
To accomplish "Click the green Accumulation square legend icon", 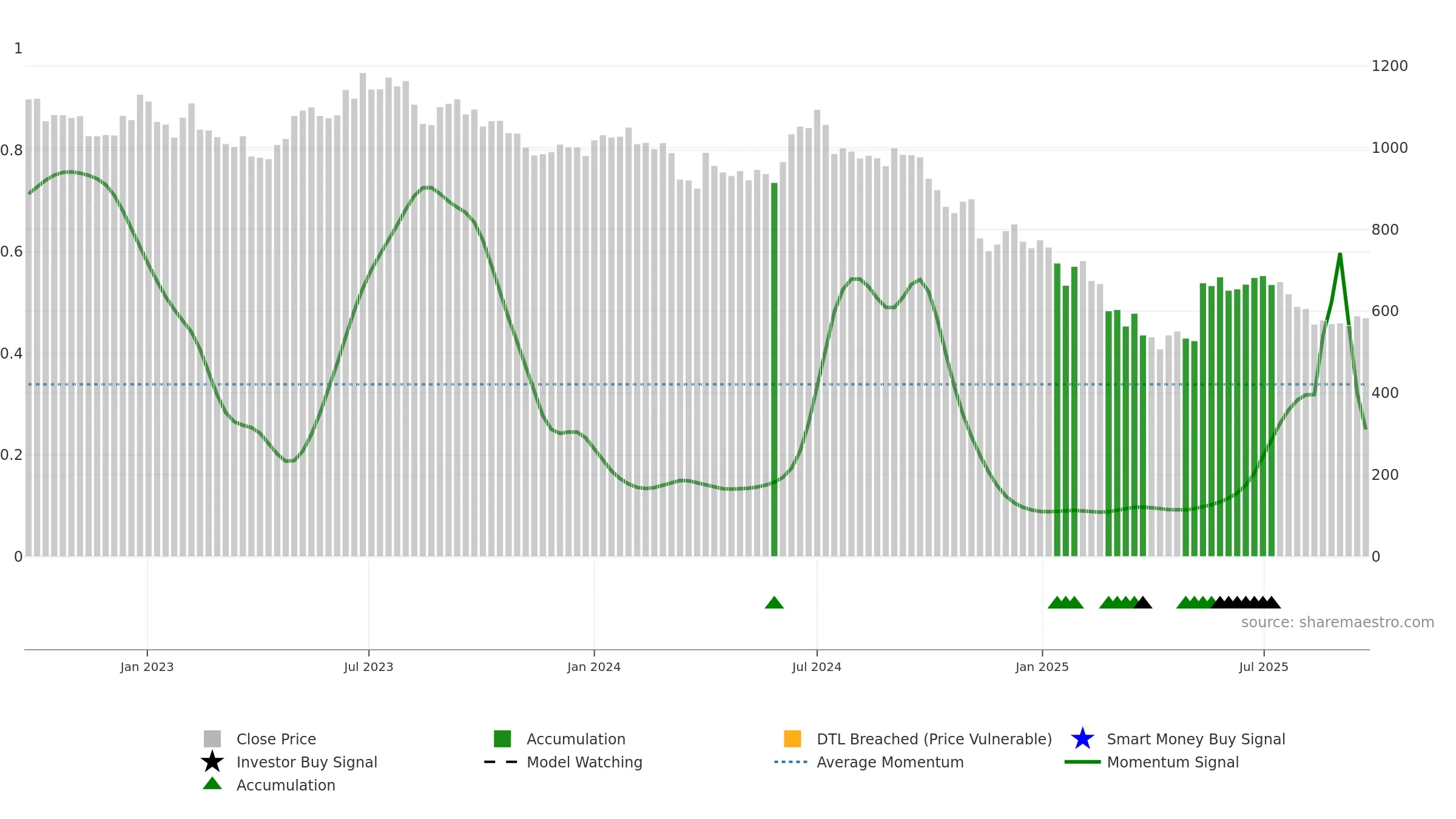I will pyautogui.click(x=502, y=739).
